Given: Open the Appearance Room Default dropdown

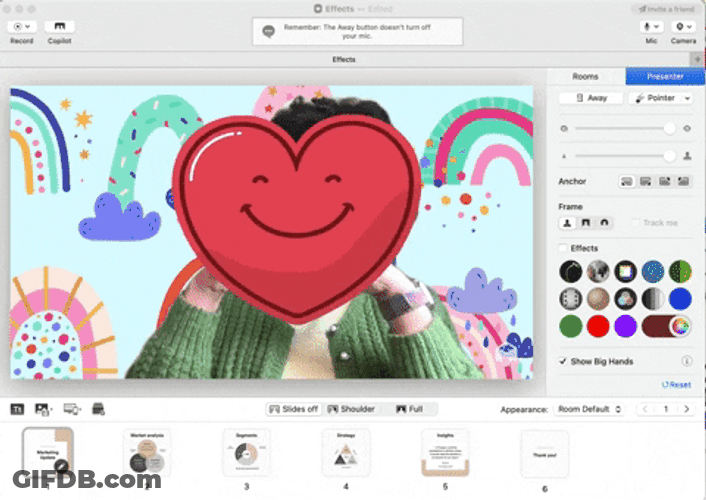Looking at the screenshot, I should (x=589, y=409).
